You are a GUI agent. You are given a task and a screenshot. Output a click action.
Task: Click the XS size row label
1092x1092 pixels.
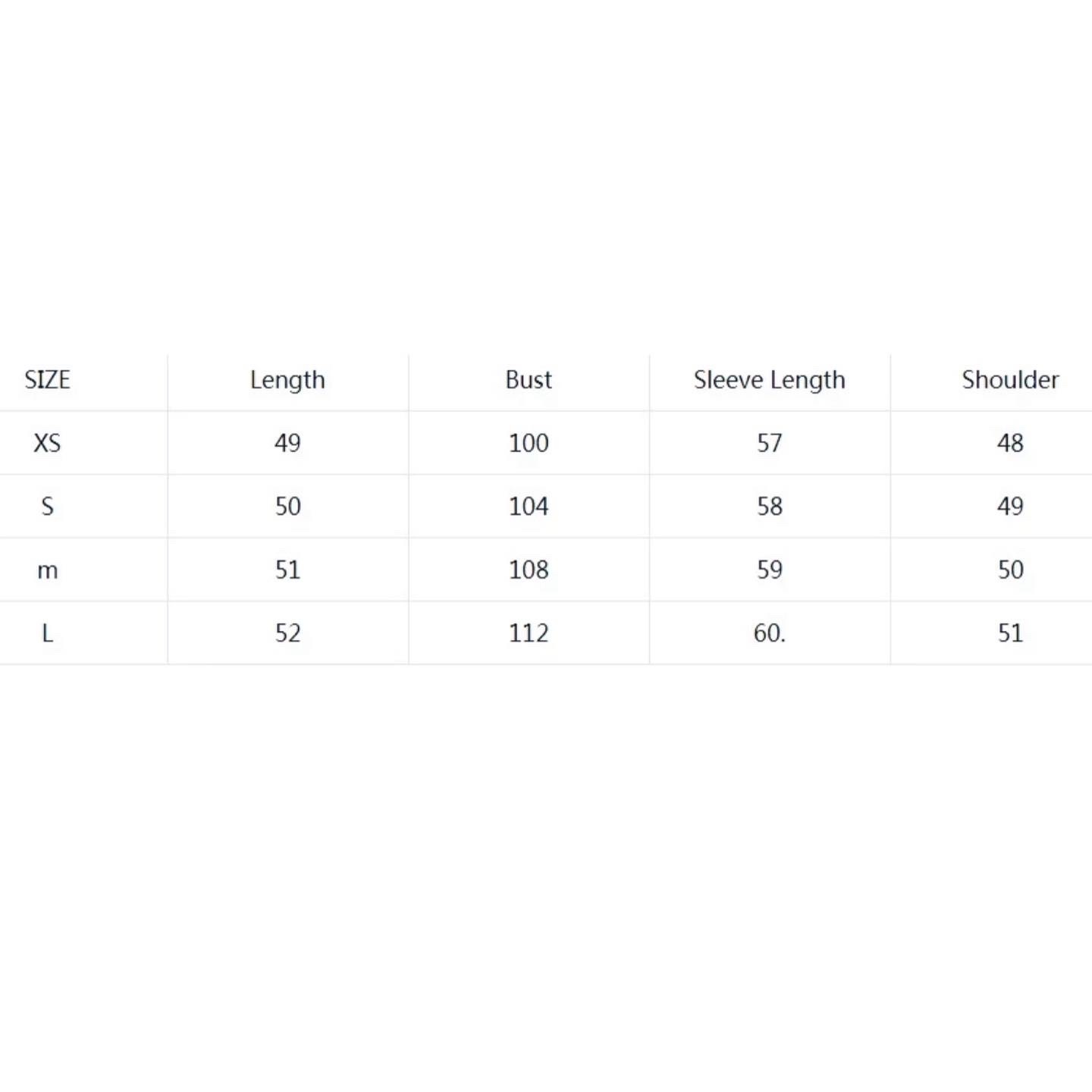pyautogui.click(x=47, y=443)
